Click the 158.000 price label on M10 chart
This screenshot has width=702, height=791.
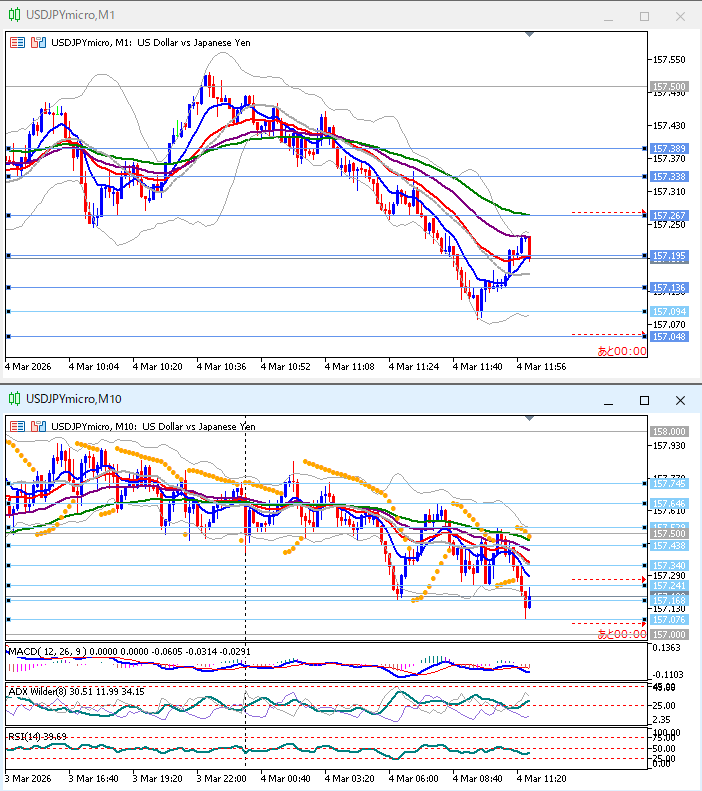[668, 431]
